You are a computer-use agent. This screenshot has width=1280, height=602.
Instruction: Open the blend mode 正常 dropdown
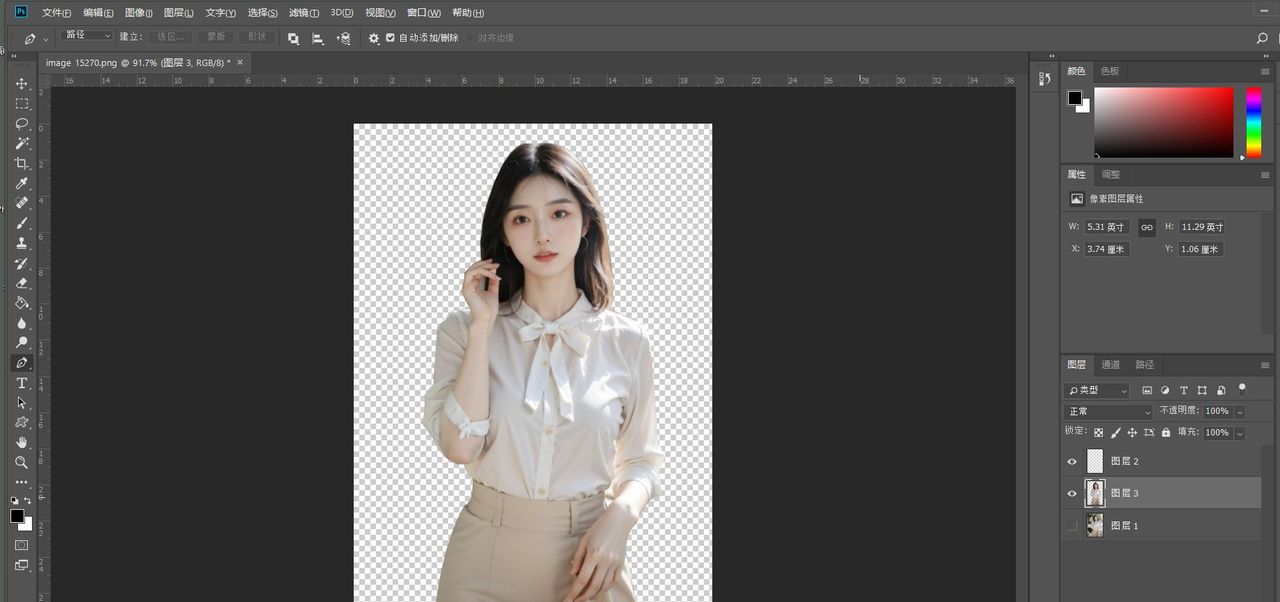[1109, 412]
